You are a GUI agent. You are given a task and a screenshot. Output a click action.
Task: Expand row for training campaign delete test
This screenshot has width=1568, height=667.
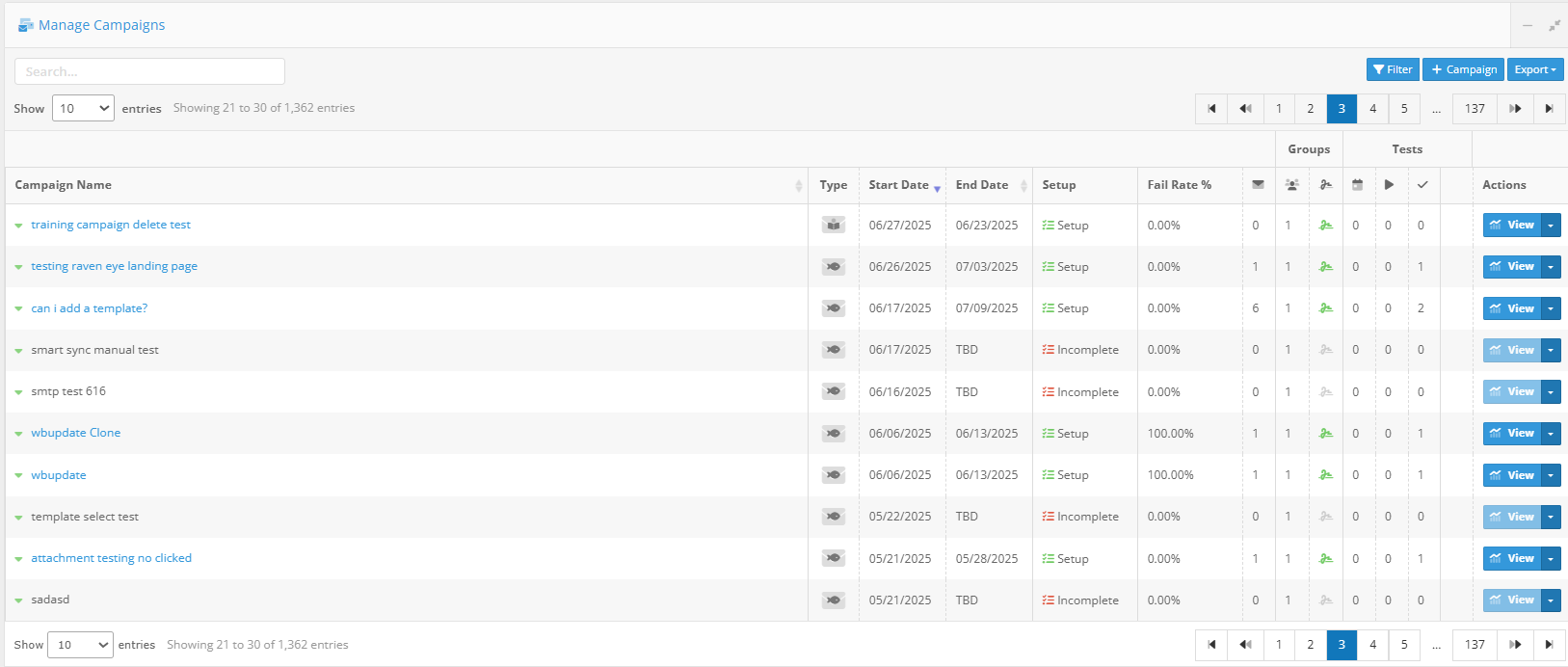pyautogui.click(x=18, y=226)
